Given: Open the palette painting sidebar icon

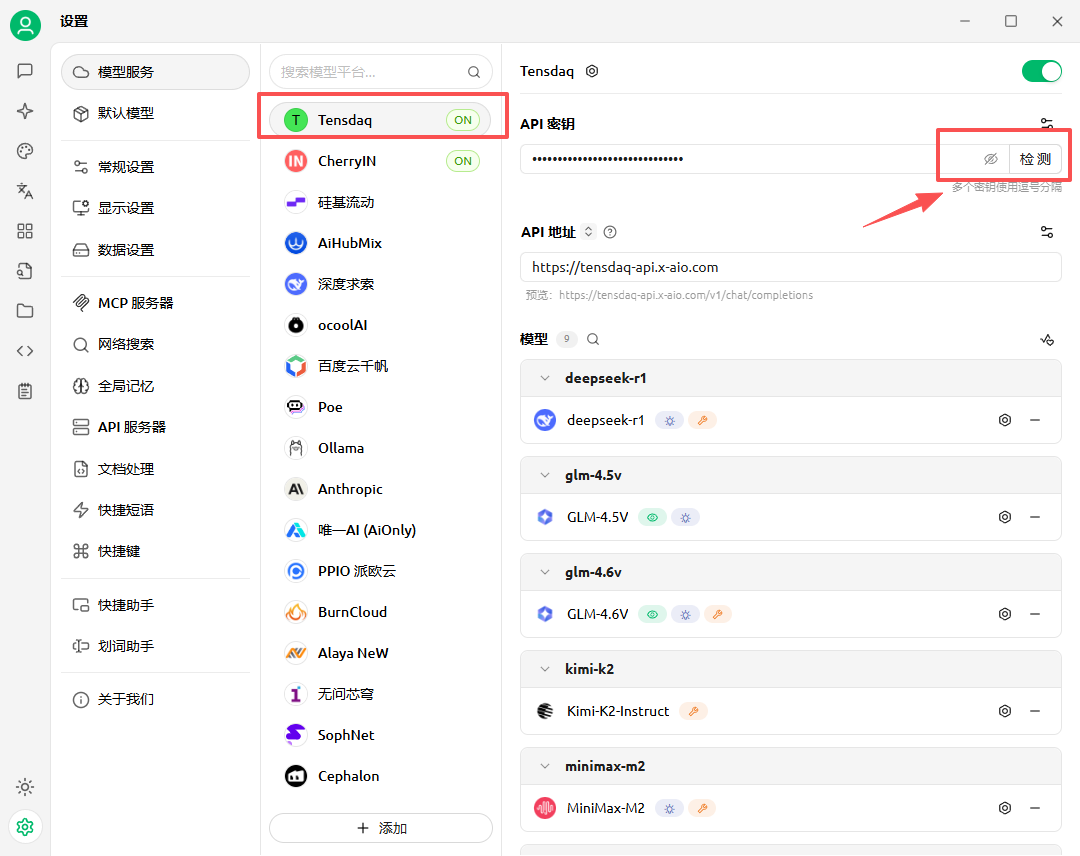Looking at the screenshot, I should pos(25,151).
